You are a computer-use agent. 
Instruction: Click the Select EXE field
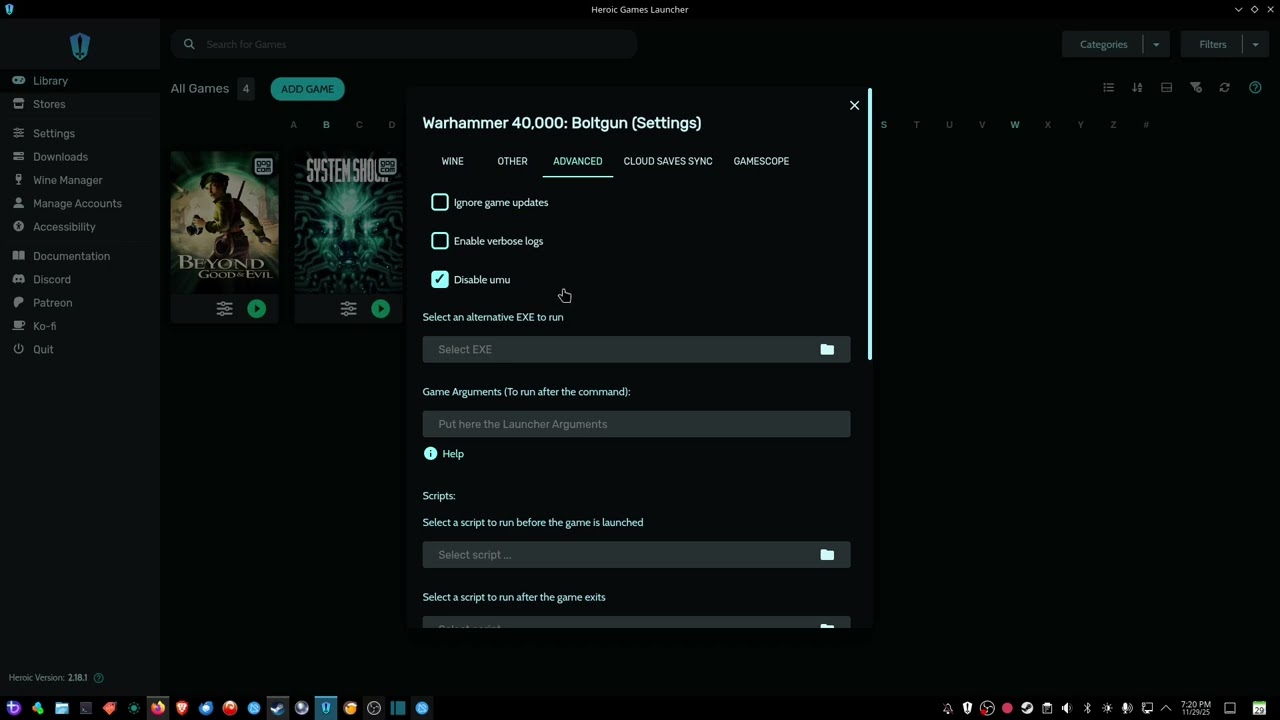click(636, 349)
